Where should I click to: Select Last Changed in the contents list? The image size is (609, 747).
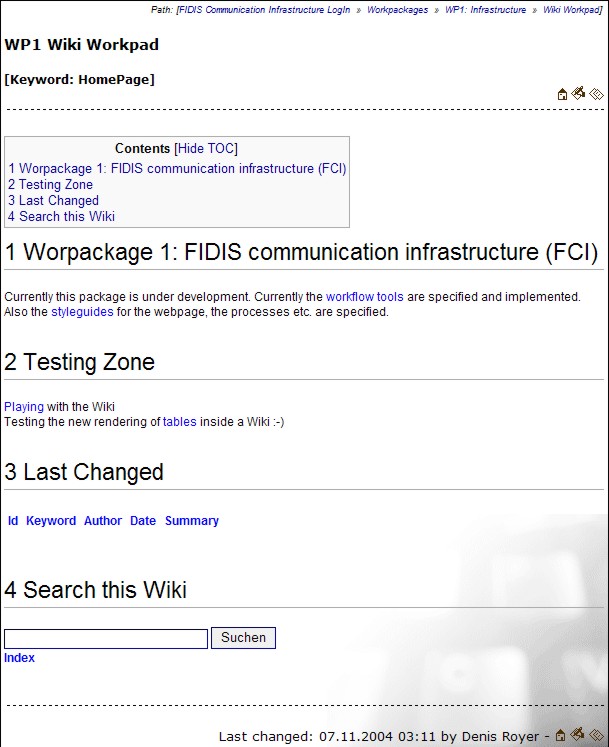click(x=53, y=201)
